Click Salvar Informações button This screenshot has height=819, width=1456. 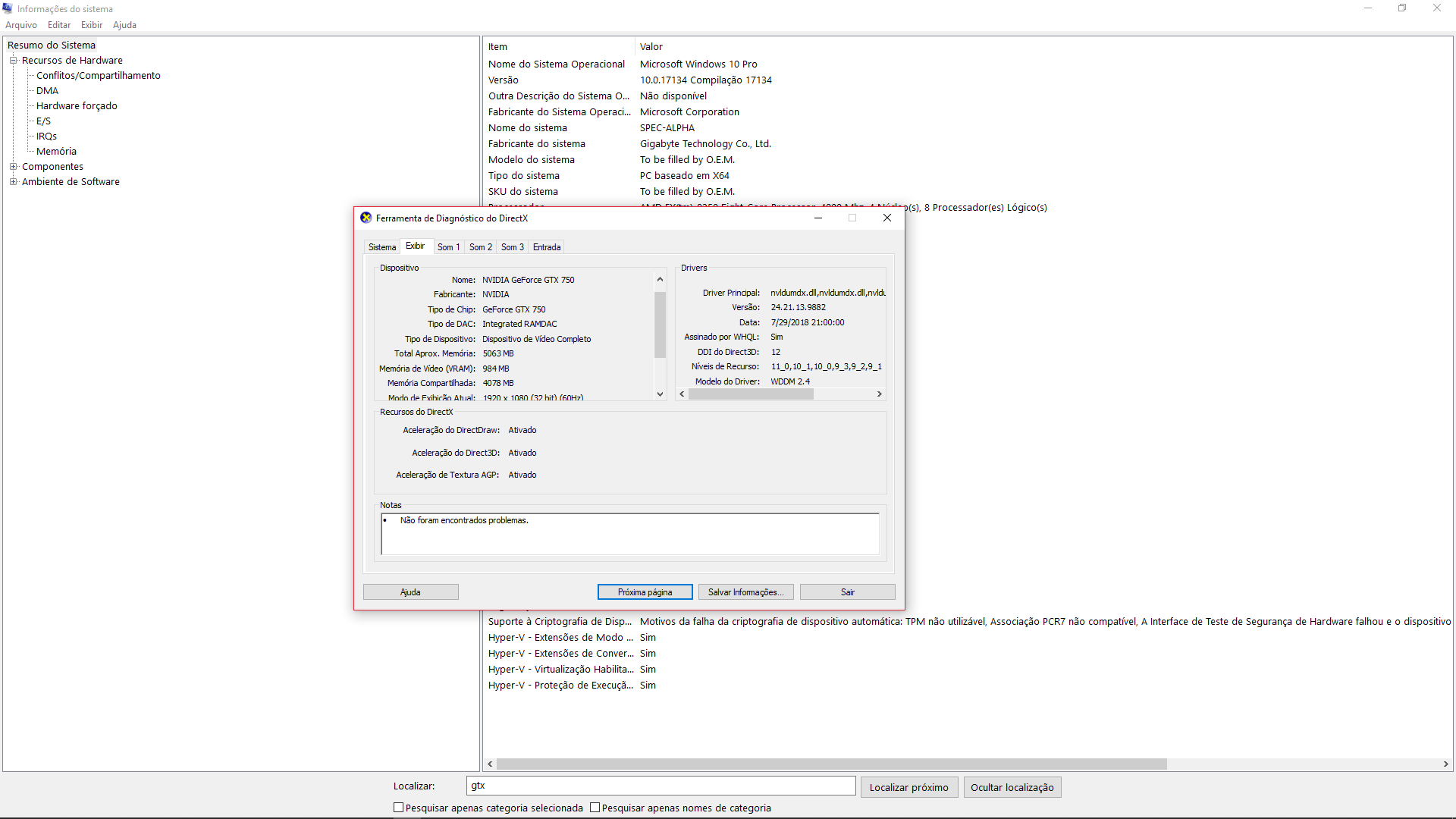(746, 592)
